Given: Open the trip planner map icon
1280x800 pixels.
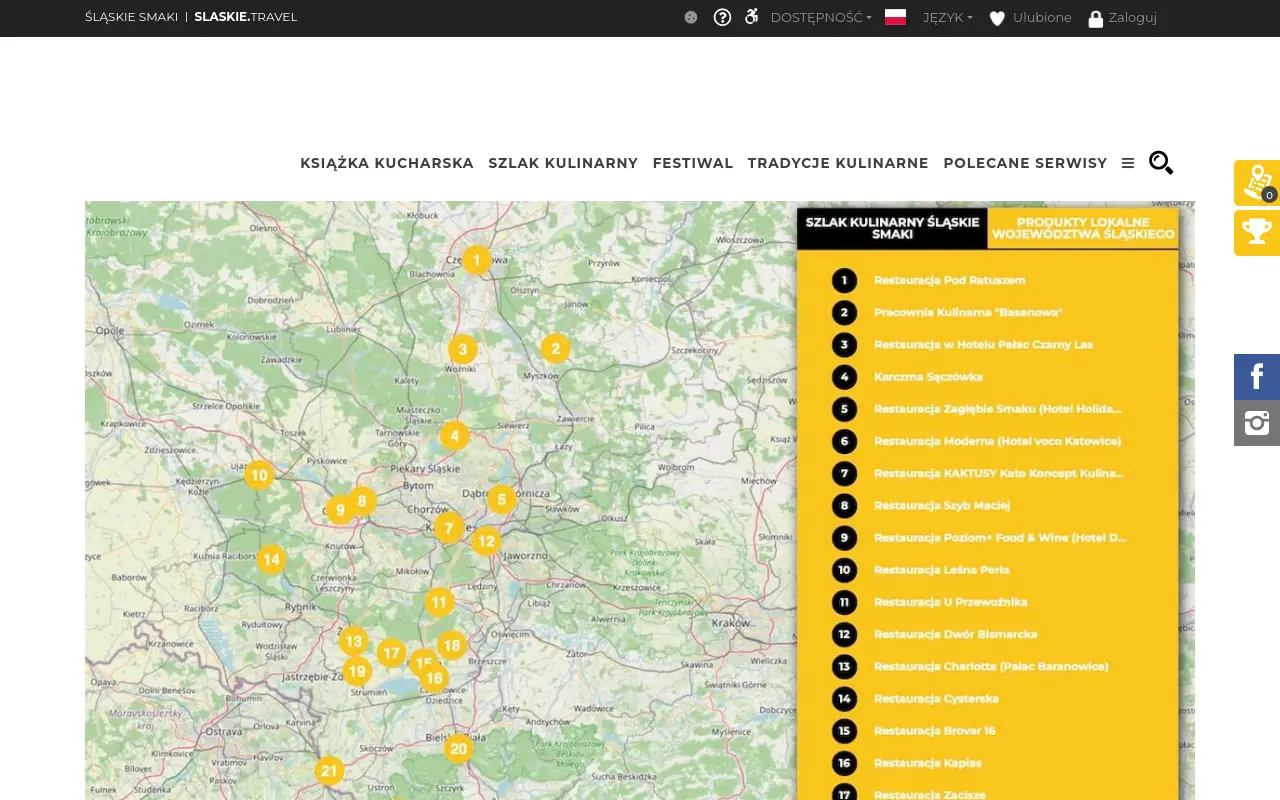Looking at the screenshot, I should pos(1257,183).
